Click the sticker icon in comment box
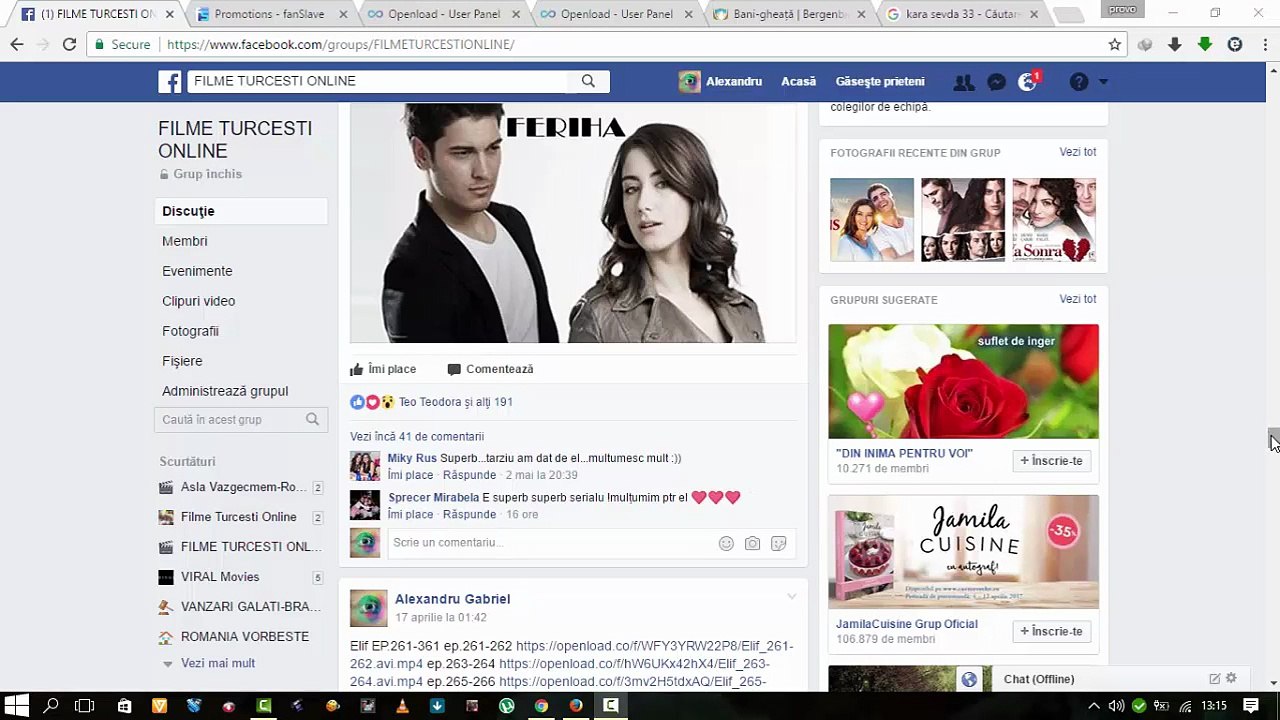The image size is (1280, 720). coord(778,543)
